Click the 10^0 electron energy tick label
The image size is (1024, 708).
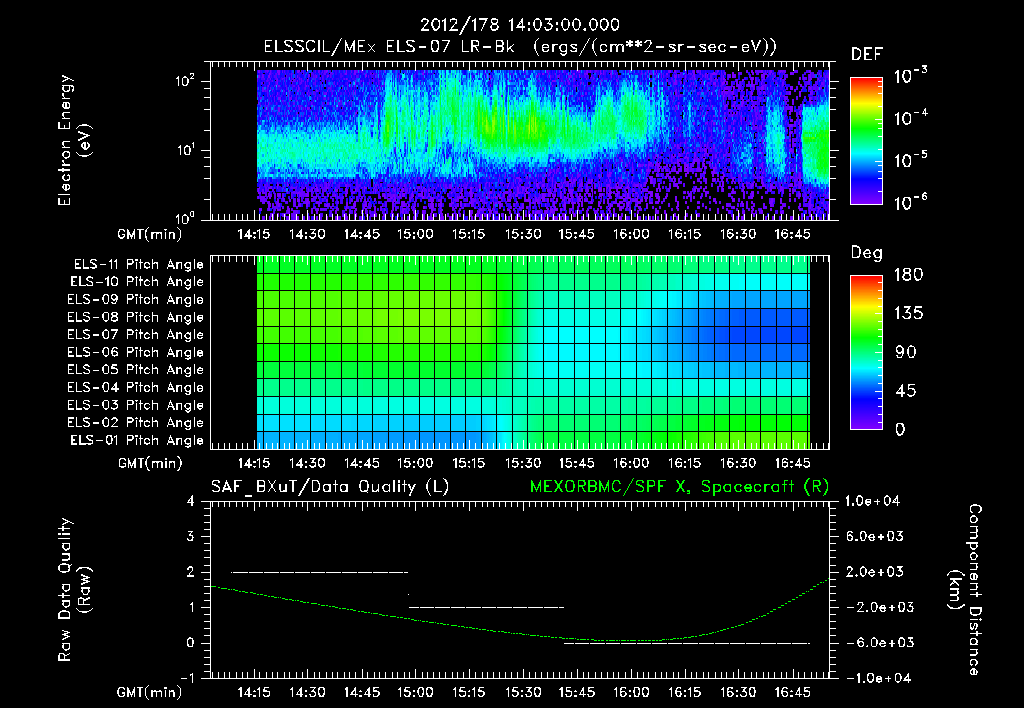click(x=184, y=217)
